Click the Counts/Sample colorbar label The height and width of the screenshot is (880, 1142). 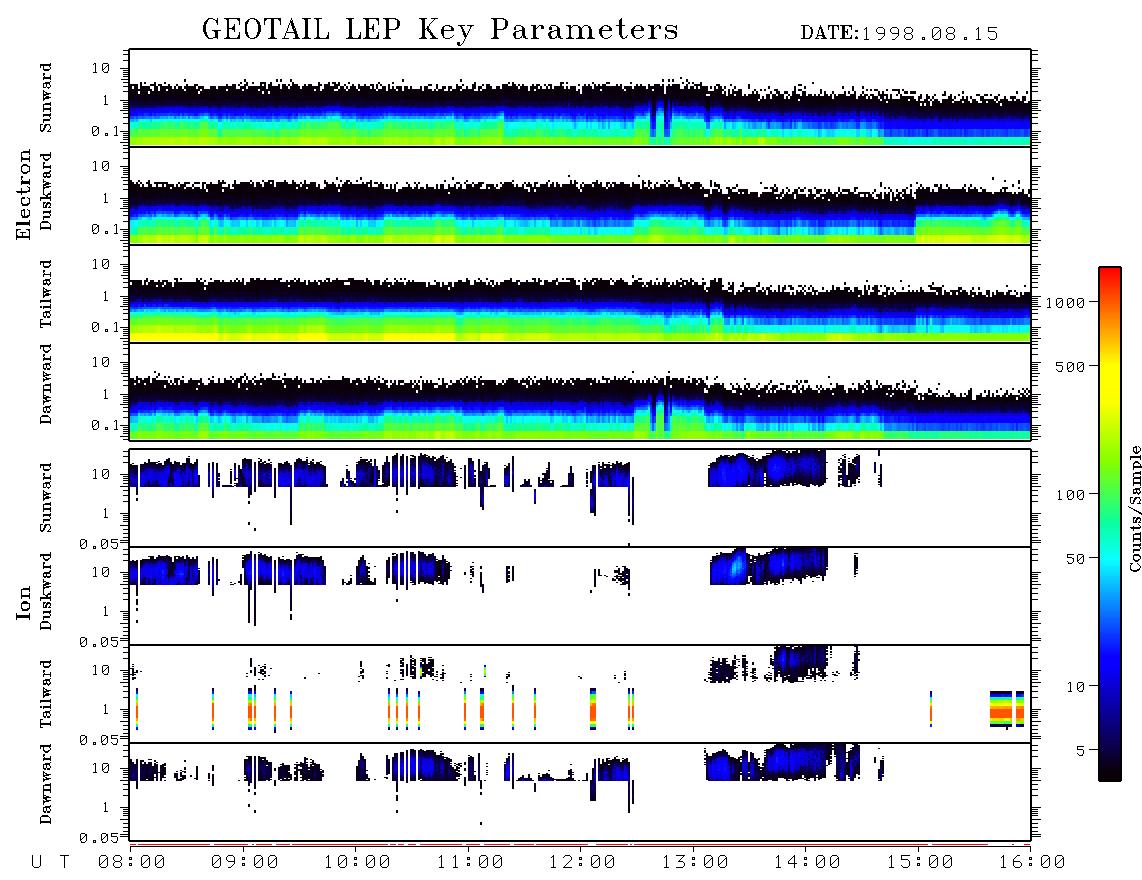click(x=1134, y=508)
